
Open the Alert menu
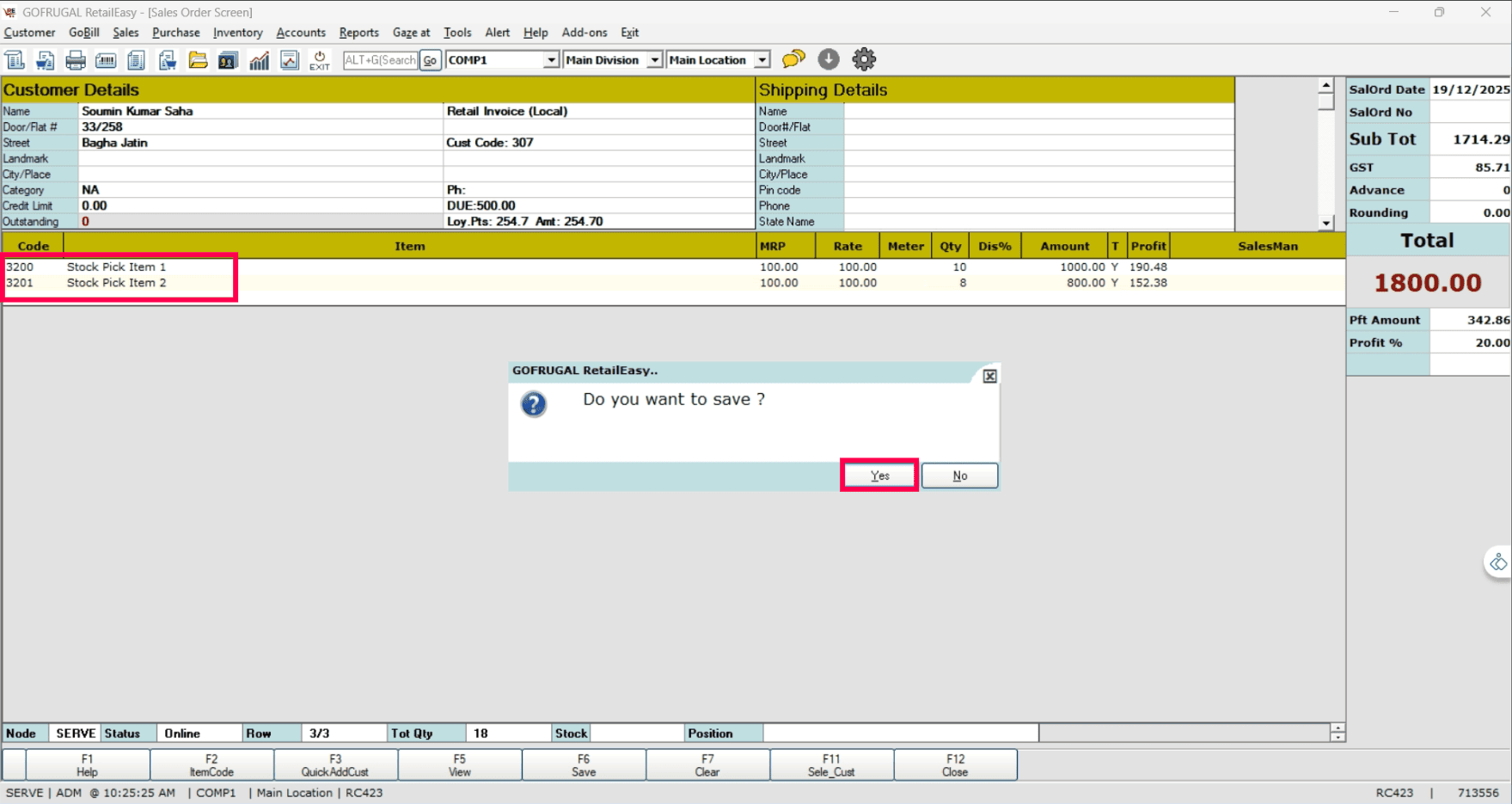tap(498, 33)
